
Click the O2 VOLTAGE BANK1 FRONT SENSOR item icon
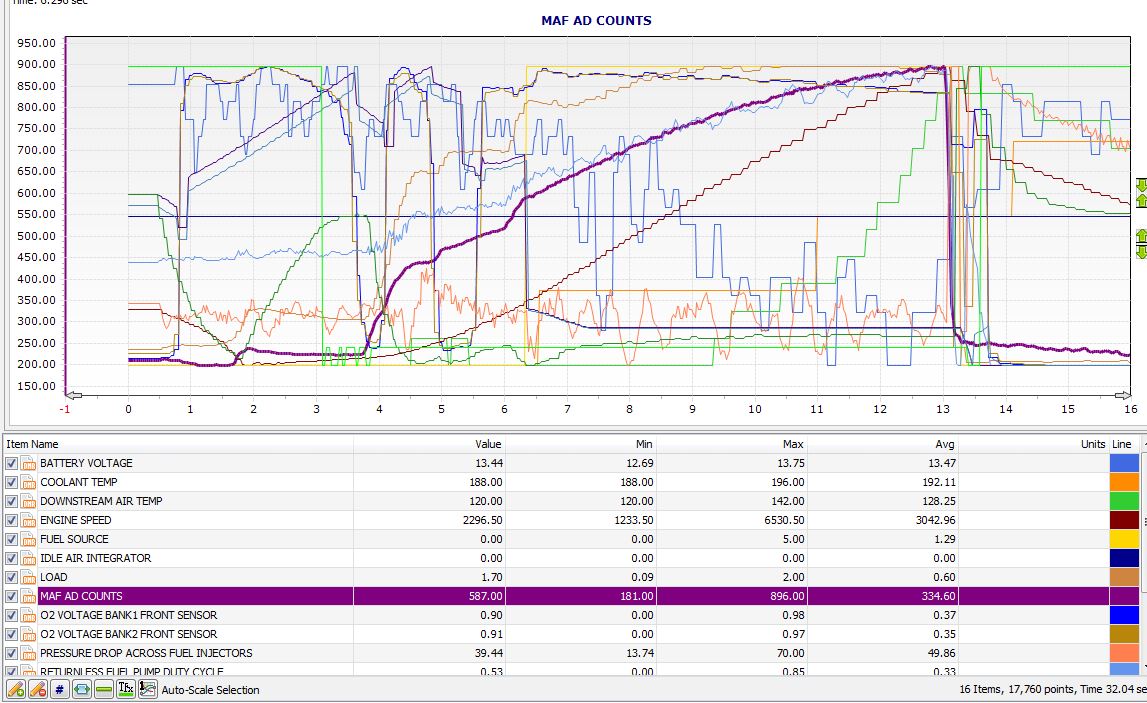[29, 615]
